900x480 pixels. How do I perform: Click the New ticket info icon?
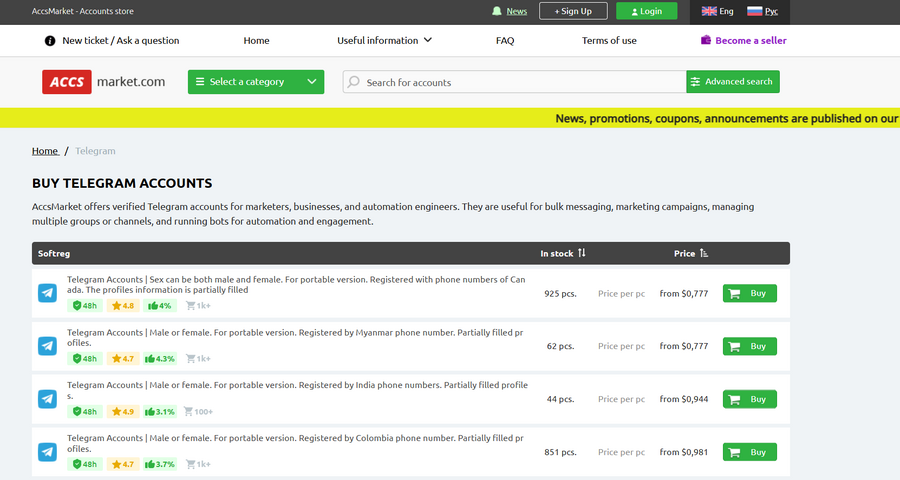(50, 41)
